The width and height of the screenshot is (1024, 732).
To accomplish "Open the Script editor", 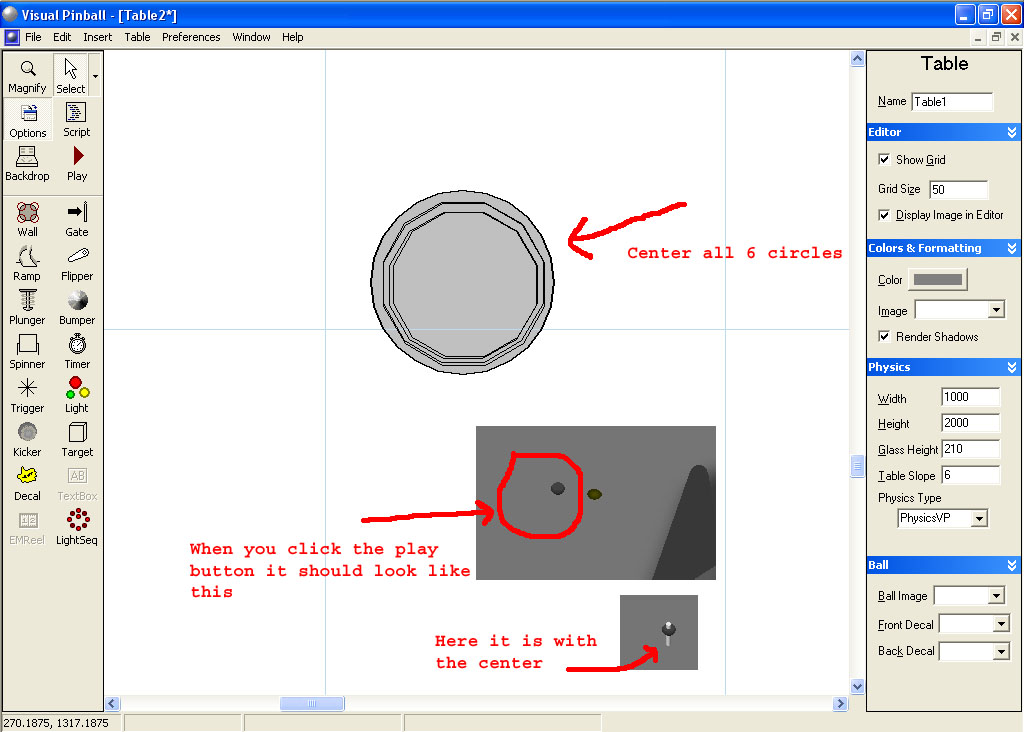I will [x=77, y=119].
